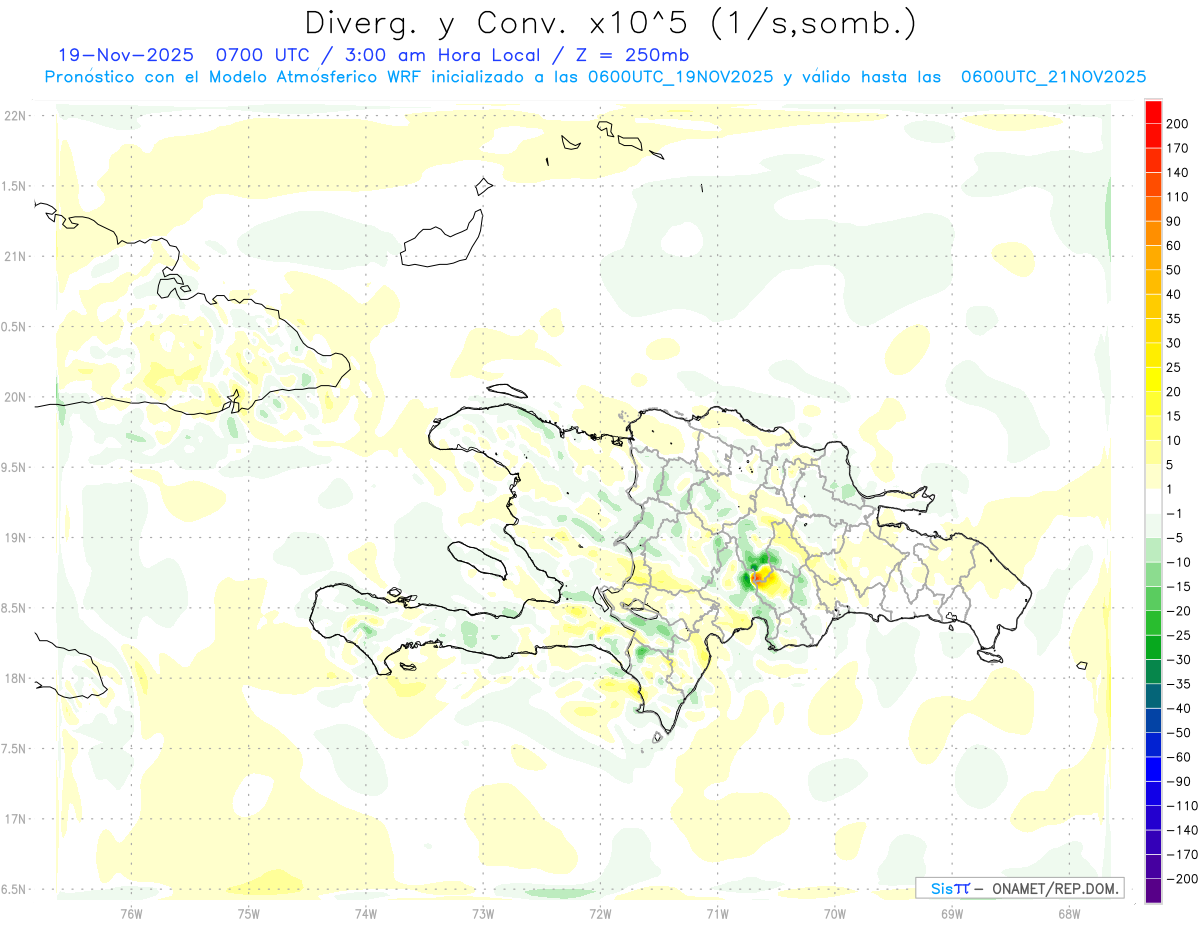Click the '73W' longitude label
This screenshot has width=1200, height=927.
point(483,913)
